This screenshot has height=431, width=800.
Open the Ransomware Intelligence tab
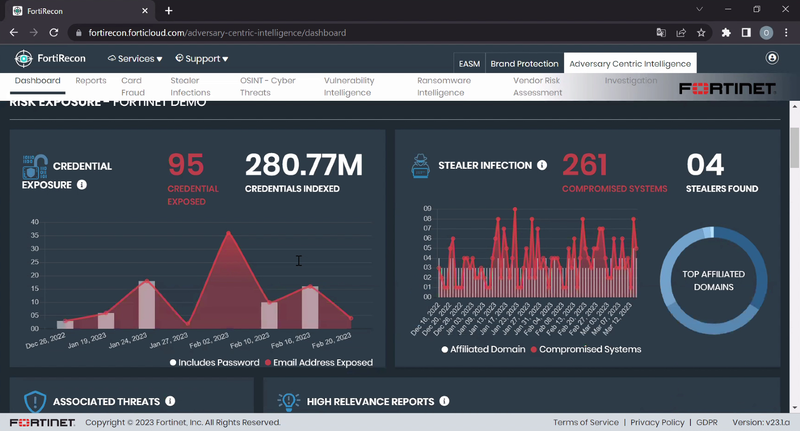[444, 87]
